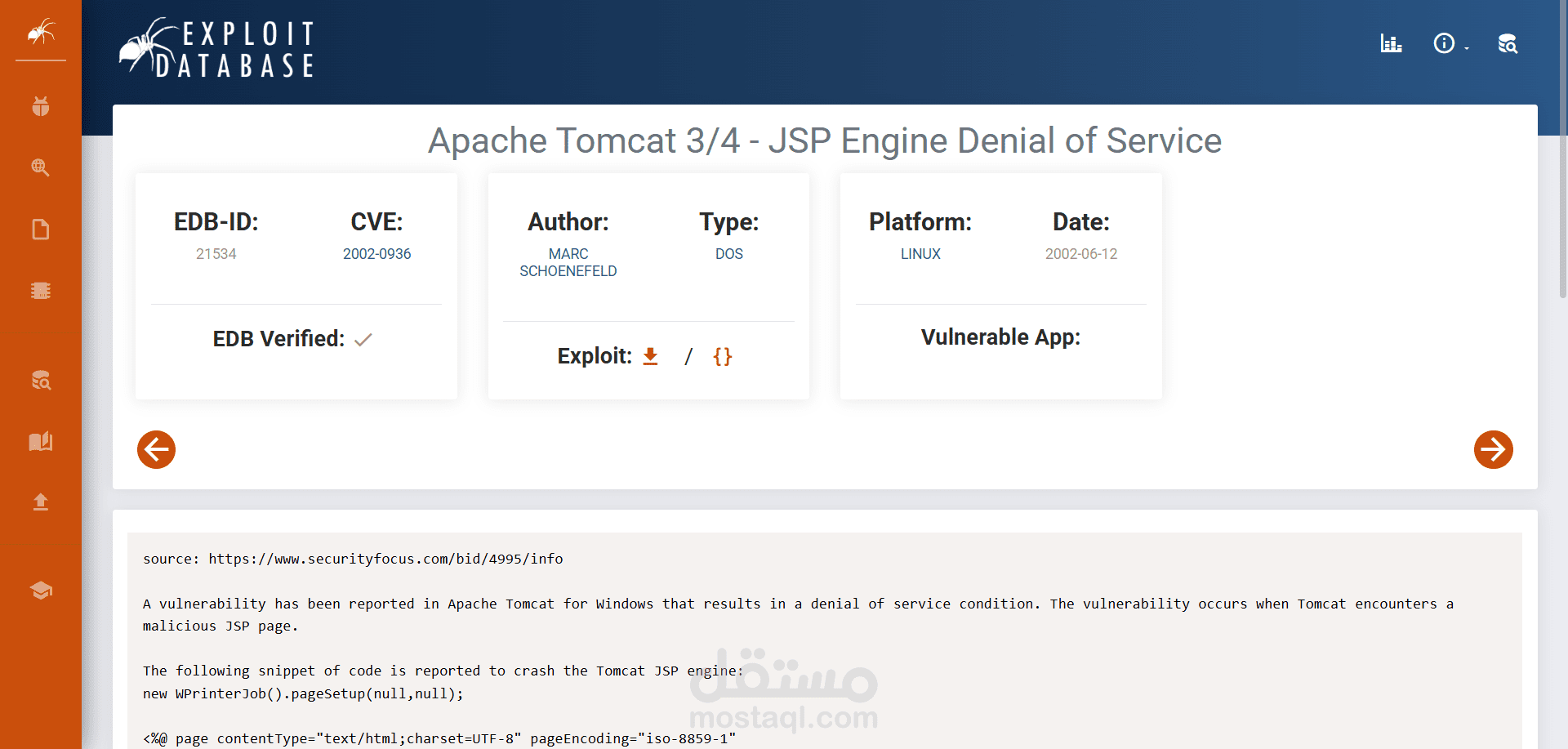Open the Papers document icon

pos(41,230)
